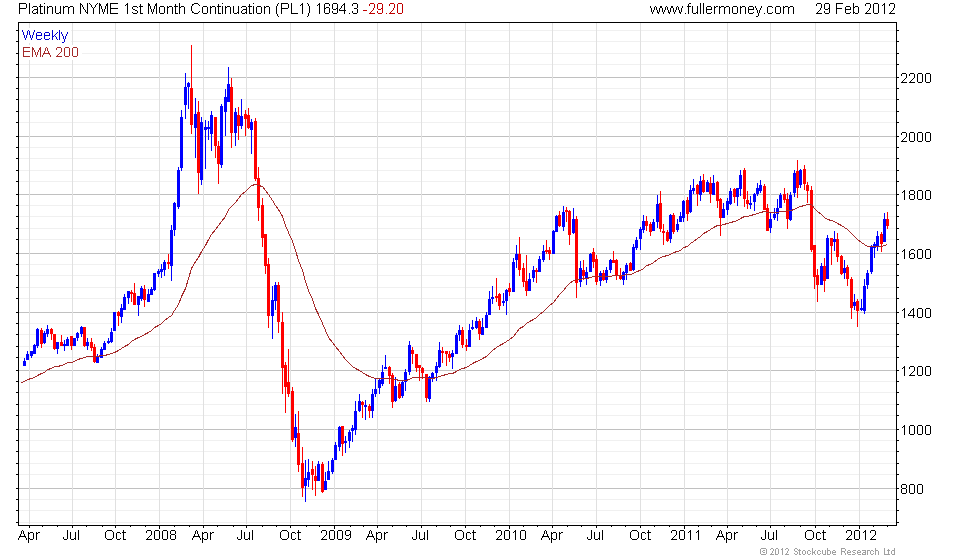Click the red price change -29.20
Screen dimensions: 980x560
click(x=382, y=9)
